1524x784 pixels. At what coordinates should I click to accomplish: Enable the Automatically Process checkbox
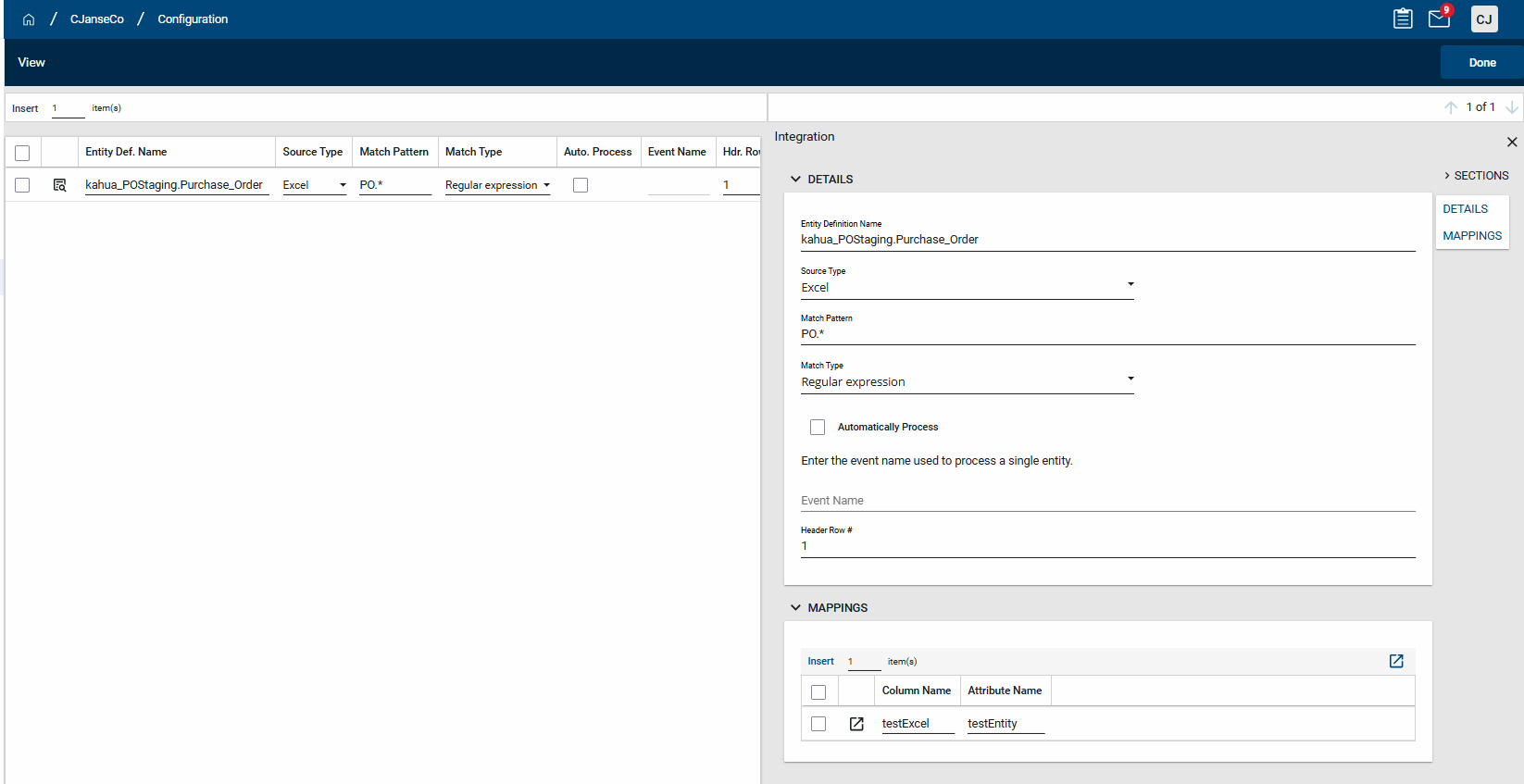[x=818, y=427]
